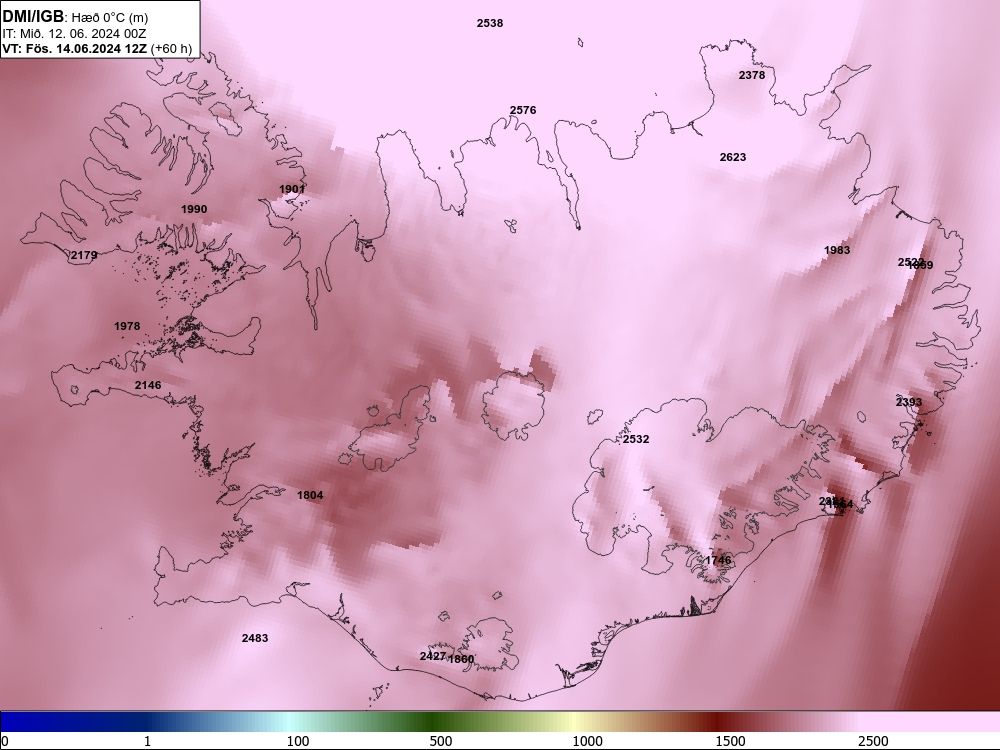Click the colorbar label 100
The height and width of the screenshot is (750, 1000).
pos(298,741)
